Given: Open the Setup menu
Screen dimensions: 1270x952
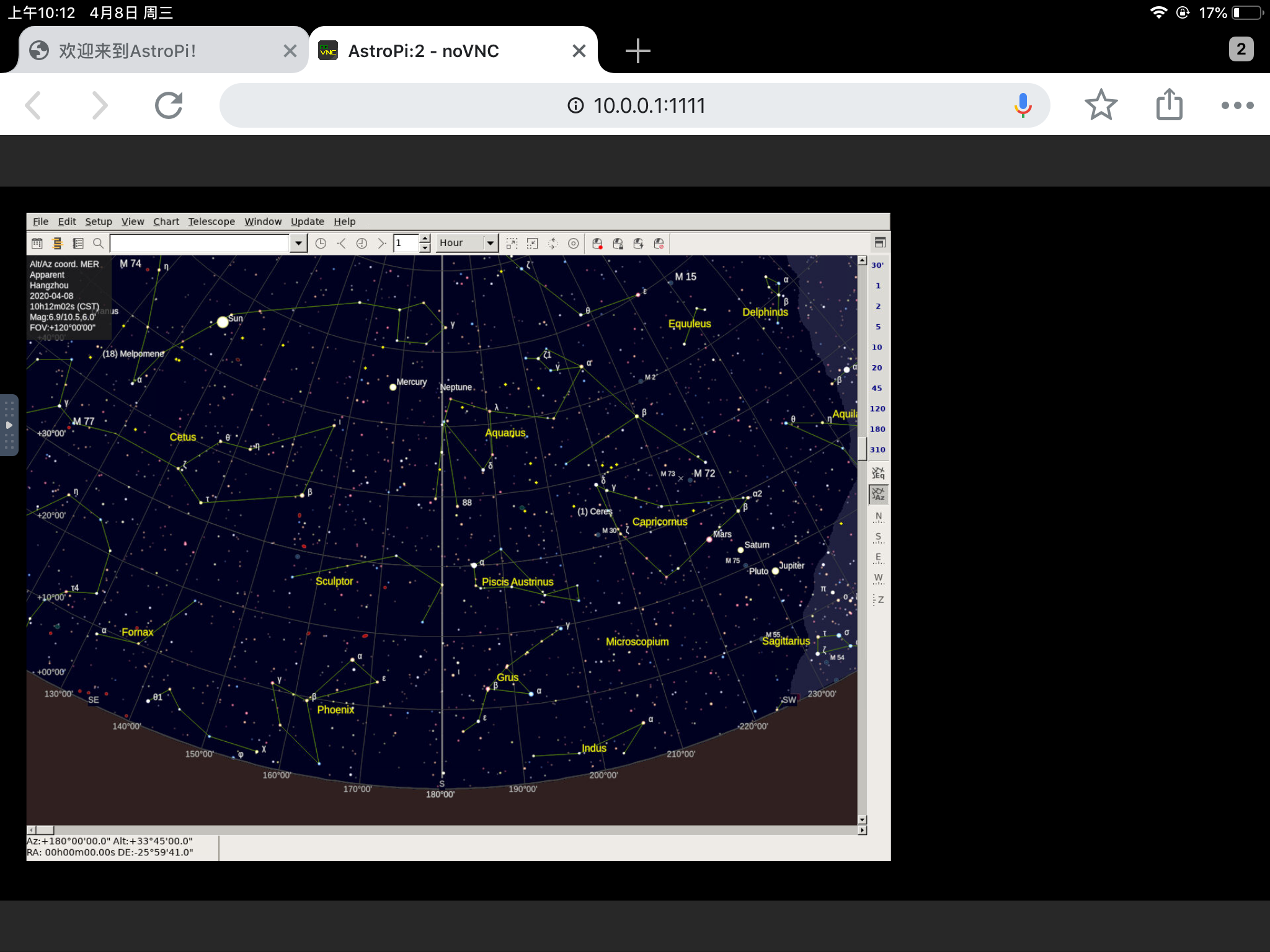Looking at the screenshot, I should [x=99, y=222].
